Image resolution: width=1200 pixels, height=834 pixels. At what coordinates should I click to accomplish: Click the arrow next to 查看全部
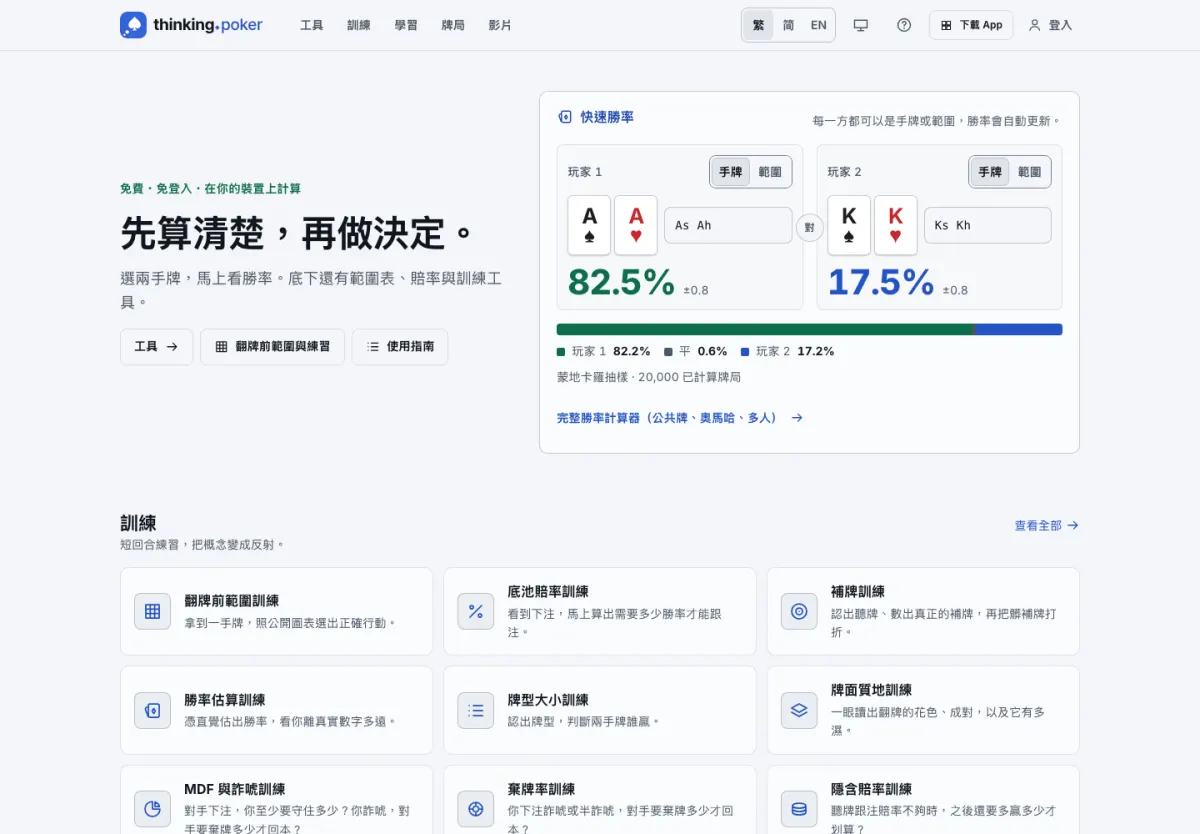pos(1073,525)
